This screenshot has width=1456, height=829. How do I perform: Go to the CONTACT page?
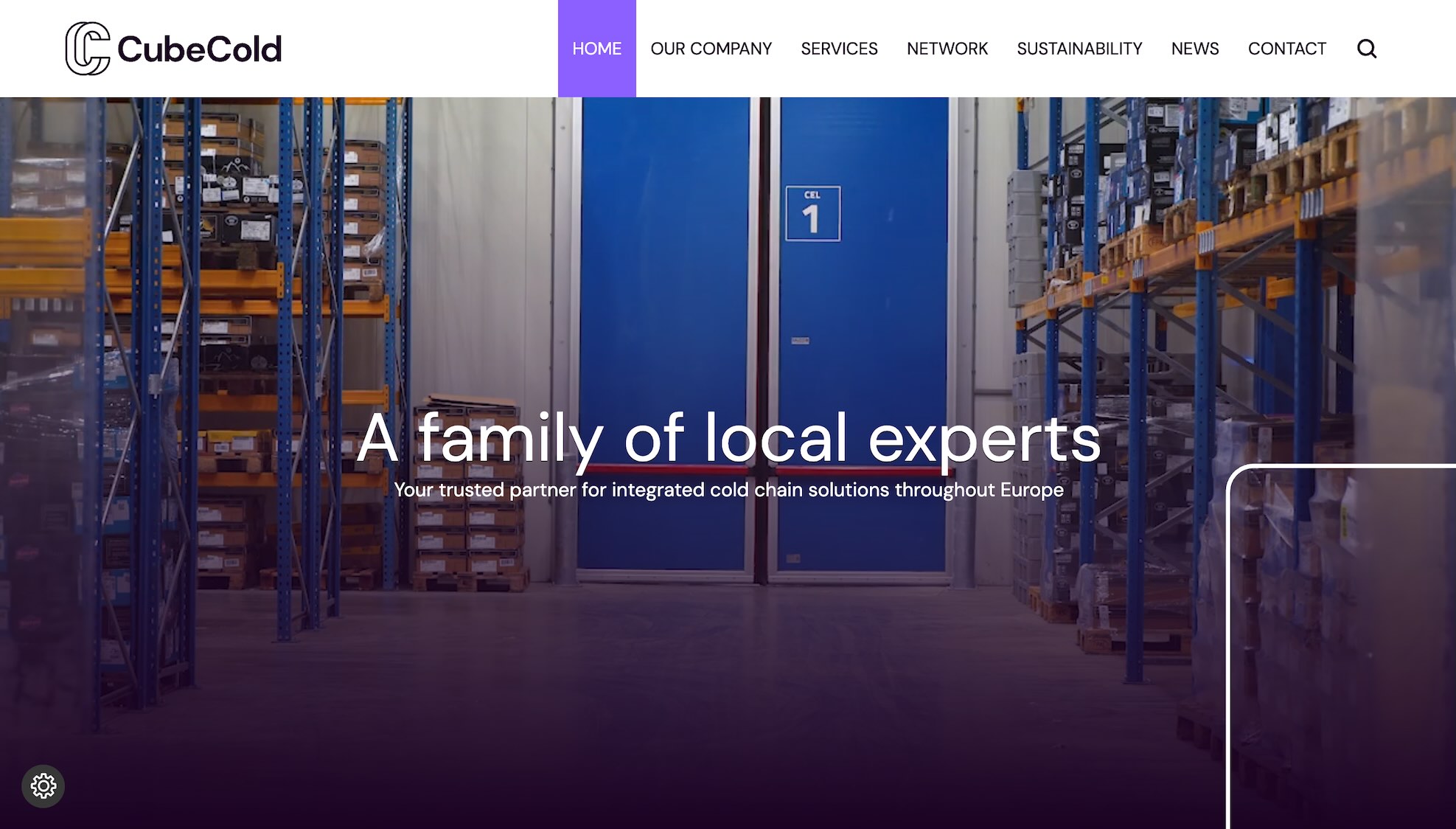(1287, 49)
